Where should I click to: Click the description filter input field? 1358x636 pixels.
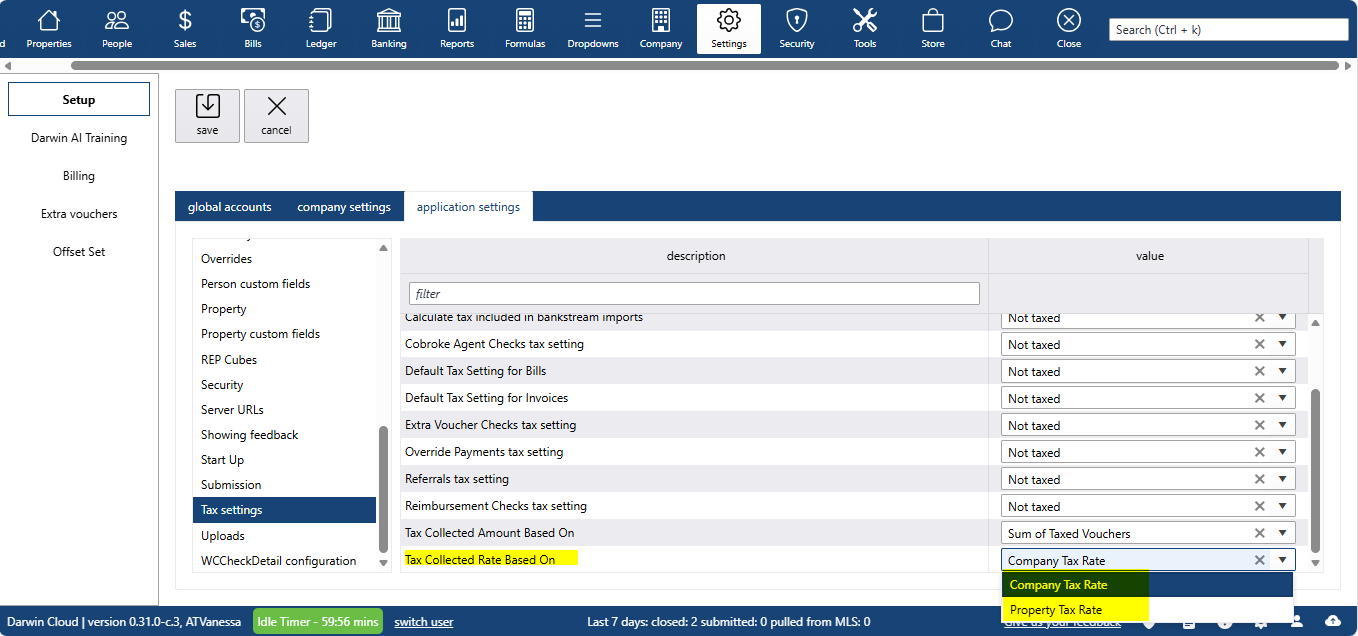[x=694, y=294]
